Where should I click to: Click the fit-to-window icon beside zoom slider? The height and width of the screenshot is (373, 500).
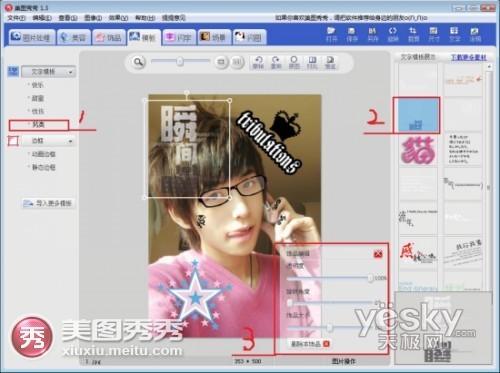point(221,62)
